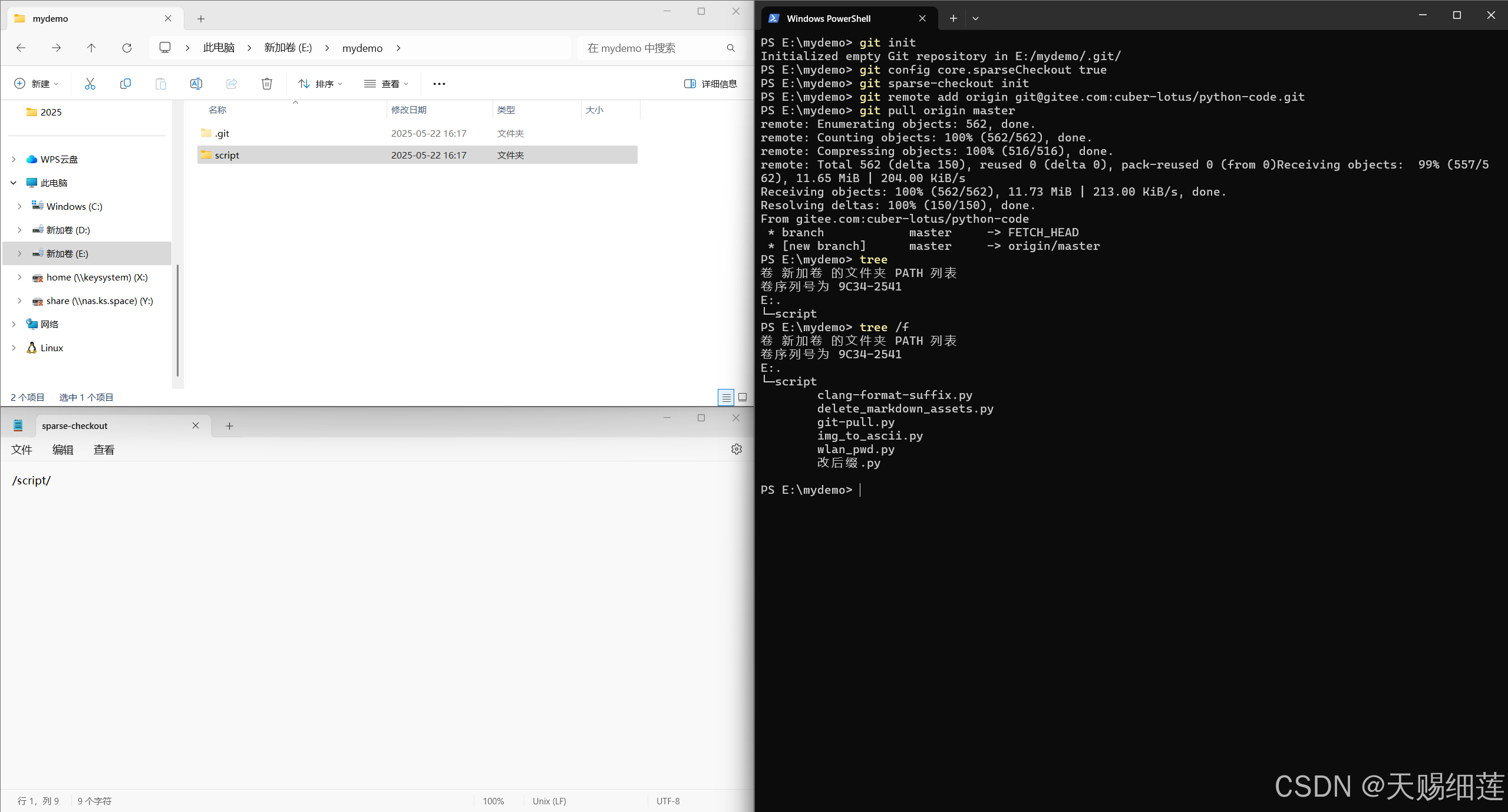Click the Cut scissors icon in Explorer toolbar

(90, 84)
